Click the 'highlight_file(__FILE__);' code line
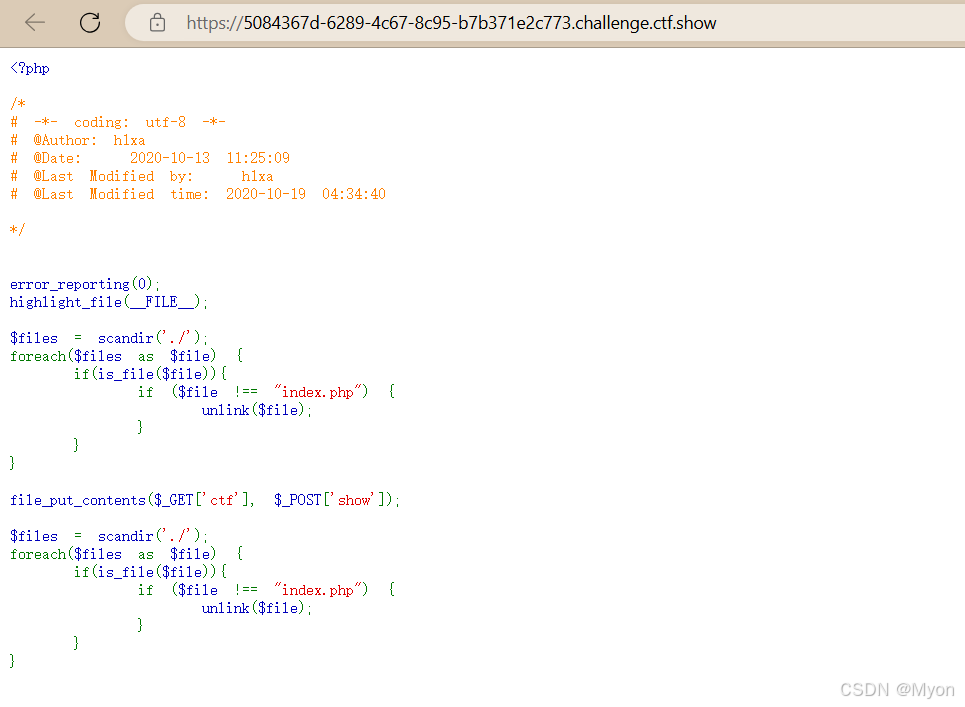 pos(108,302)
